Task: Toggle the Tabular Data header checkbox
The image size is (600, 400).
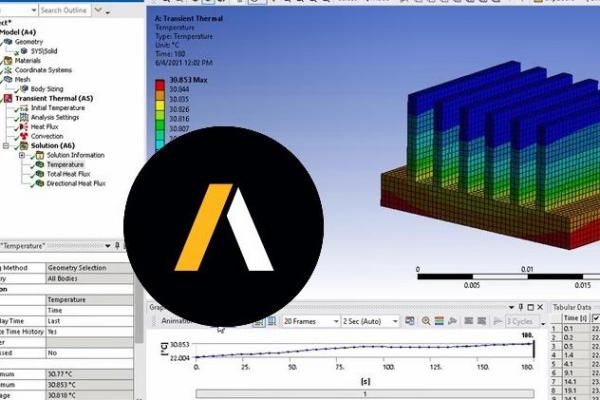Action: [x=597, y=318]
